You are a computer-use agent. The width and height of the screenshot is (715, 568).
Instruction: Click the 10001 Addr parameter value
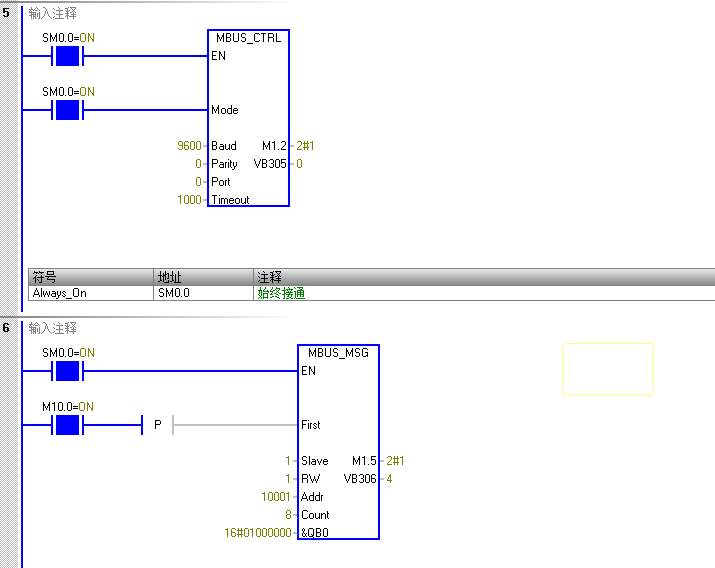coord(277,497)
